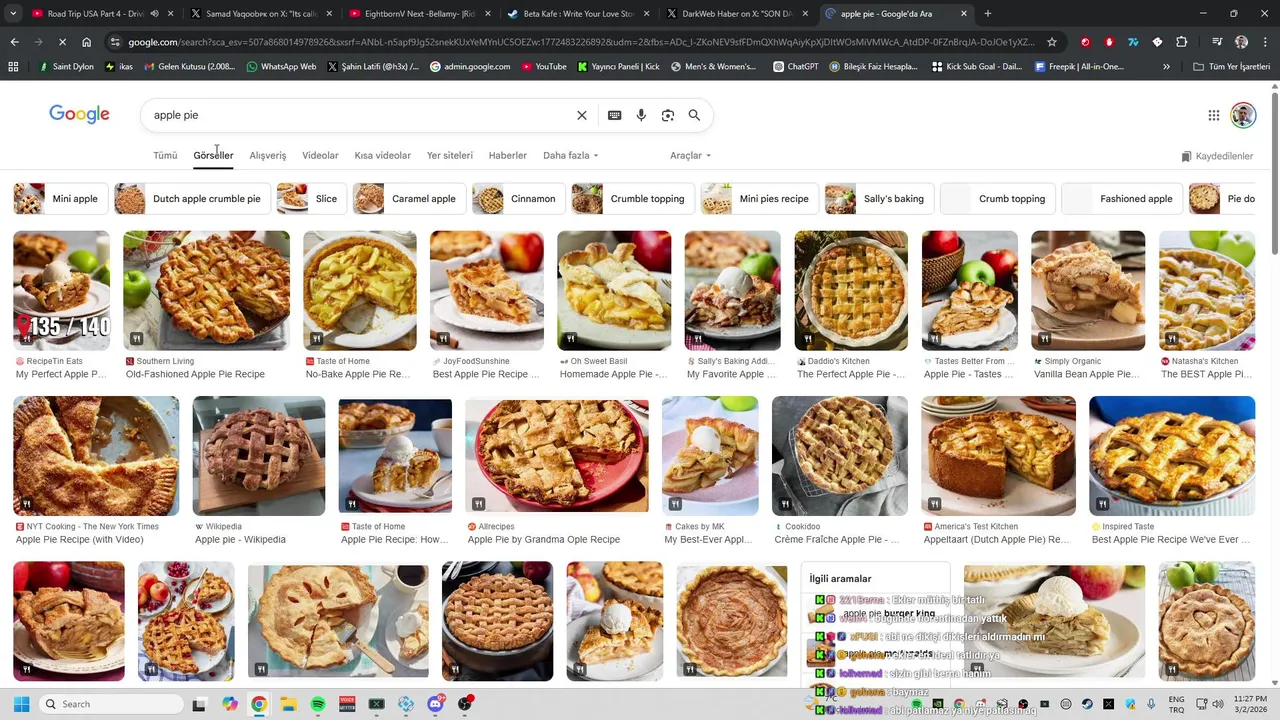Start voice search with the microphone icon
This screenshot has height=720, width=1280.
(641, 115)
